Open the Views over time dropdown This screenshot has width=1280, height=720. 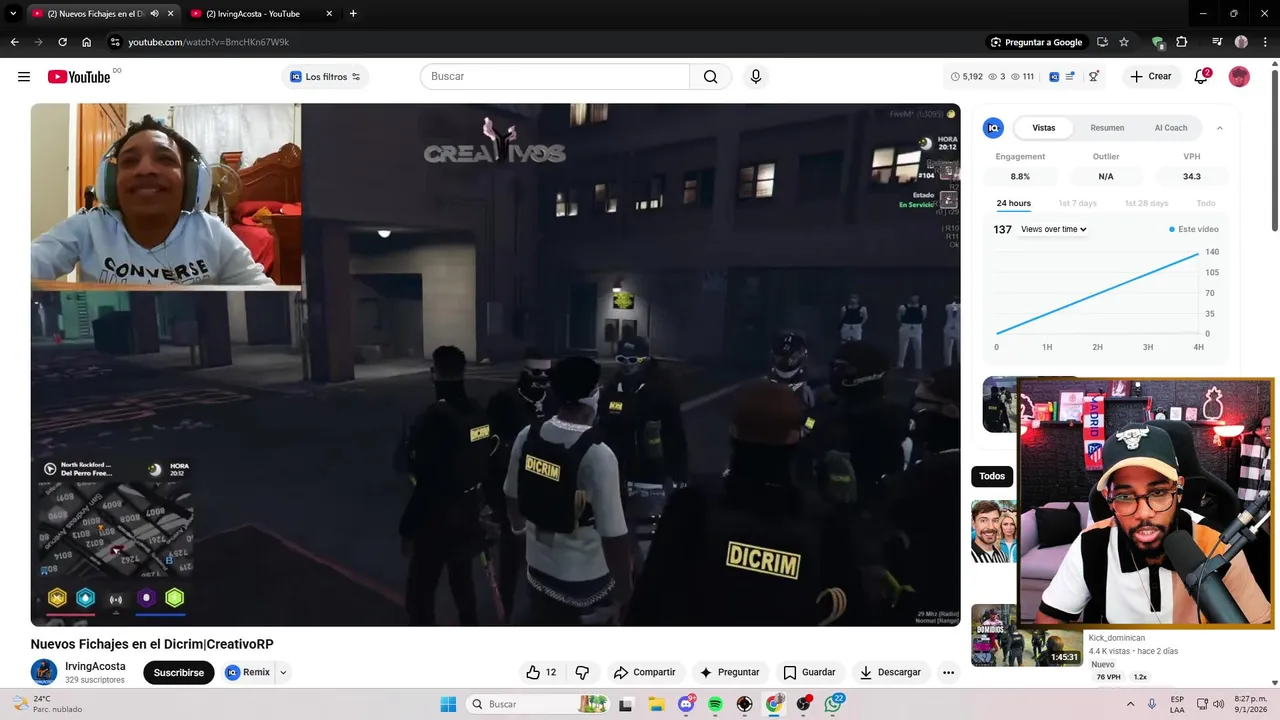click(x=1053, y=229)
